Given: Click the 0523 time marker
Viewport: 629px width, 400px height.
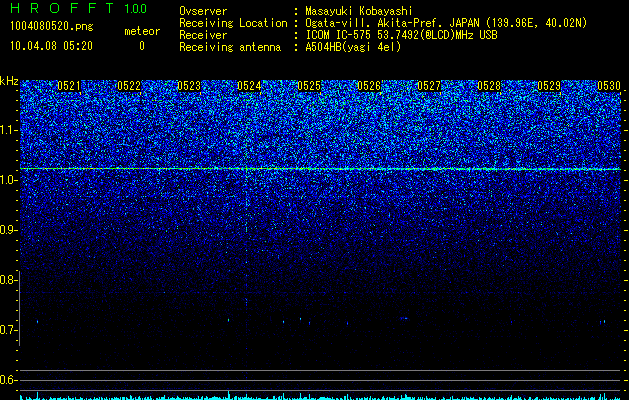Looking at the screenshot, I should [189, 86].
